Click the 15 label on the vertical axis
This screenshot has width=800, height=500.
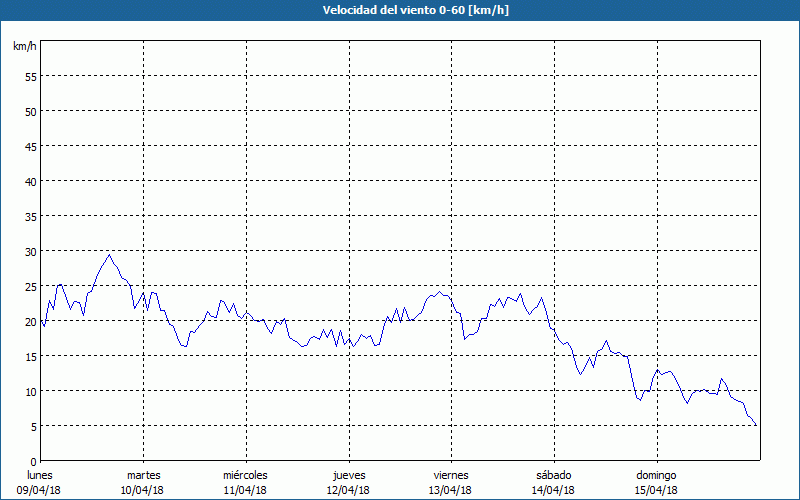30,356
